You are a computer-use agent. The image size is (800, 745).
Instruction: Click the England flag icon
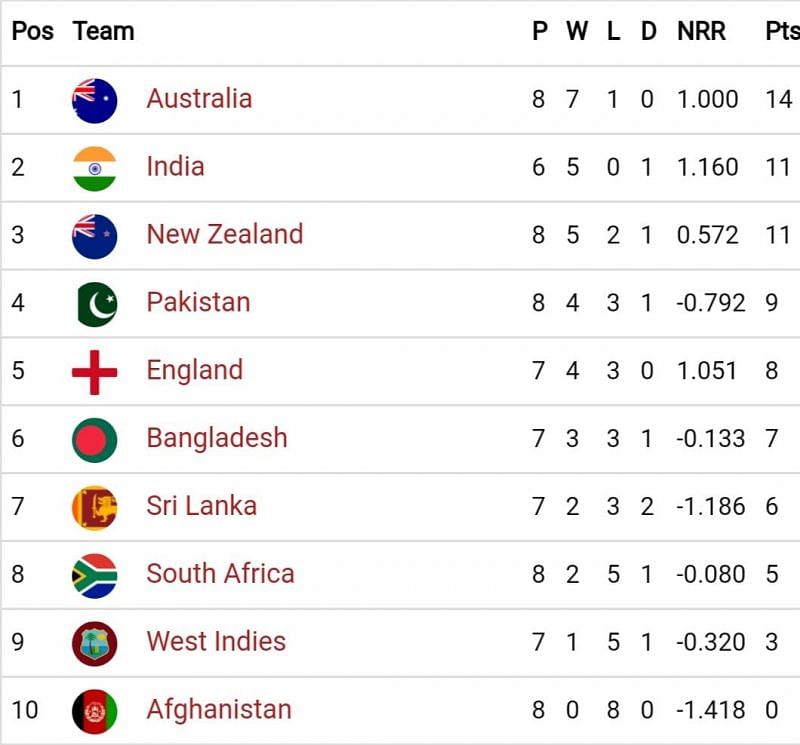tap(95, 372)
